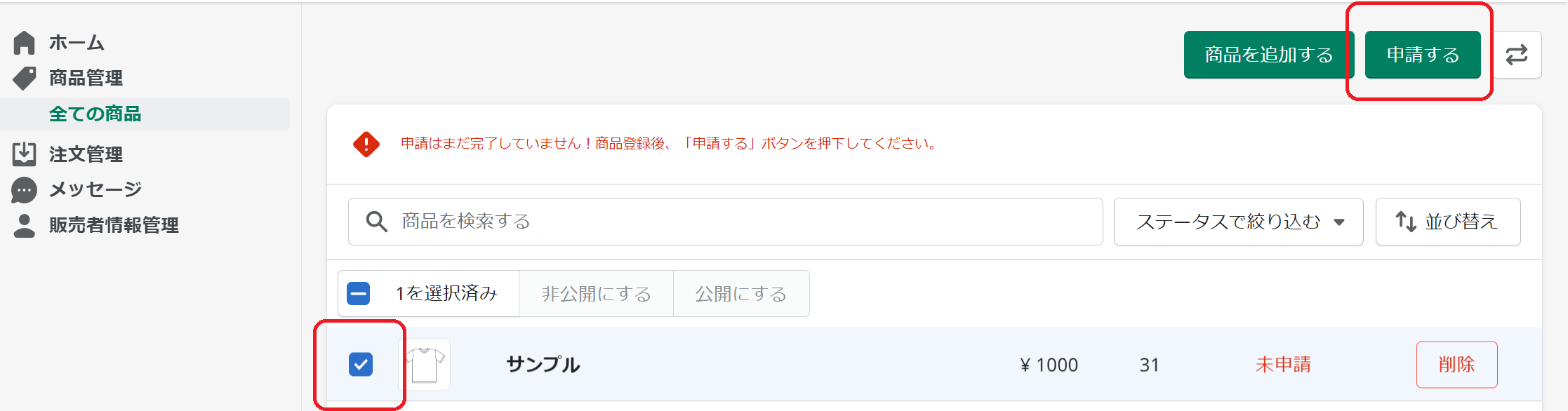Click the swap arrows icon button
1568x411 pixels.
[x=1517, y=55]
